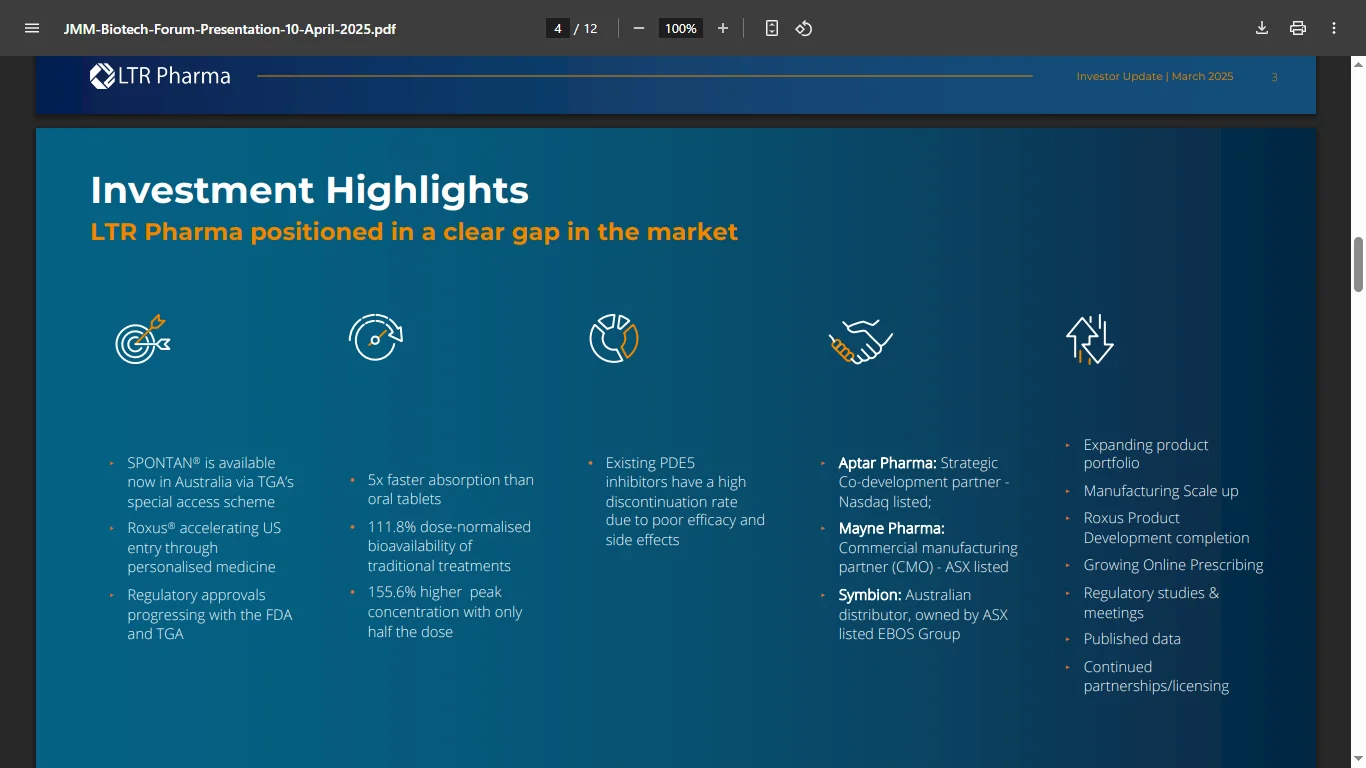1366x768 pixels.
Task: Toggle fit to page icon
Action: pyautogui.click(x=772, y=28)
